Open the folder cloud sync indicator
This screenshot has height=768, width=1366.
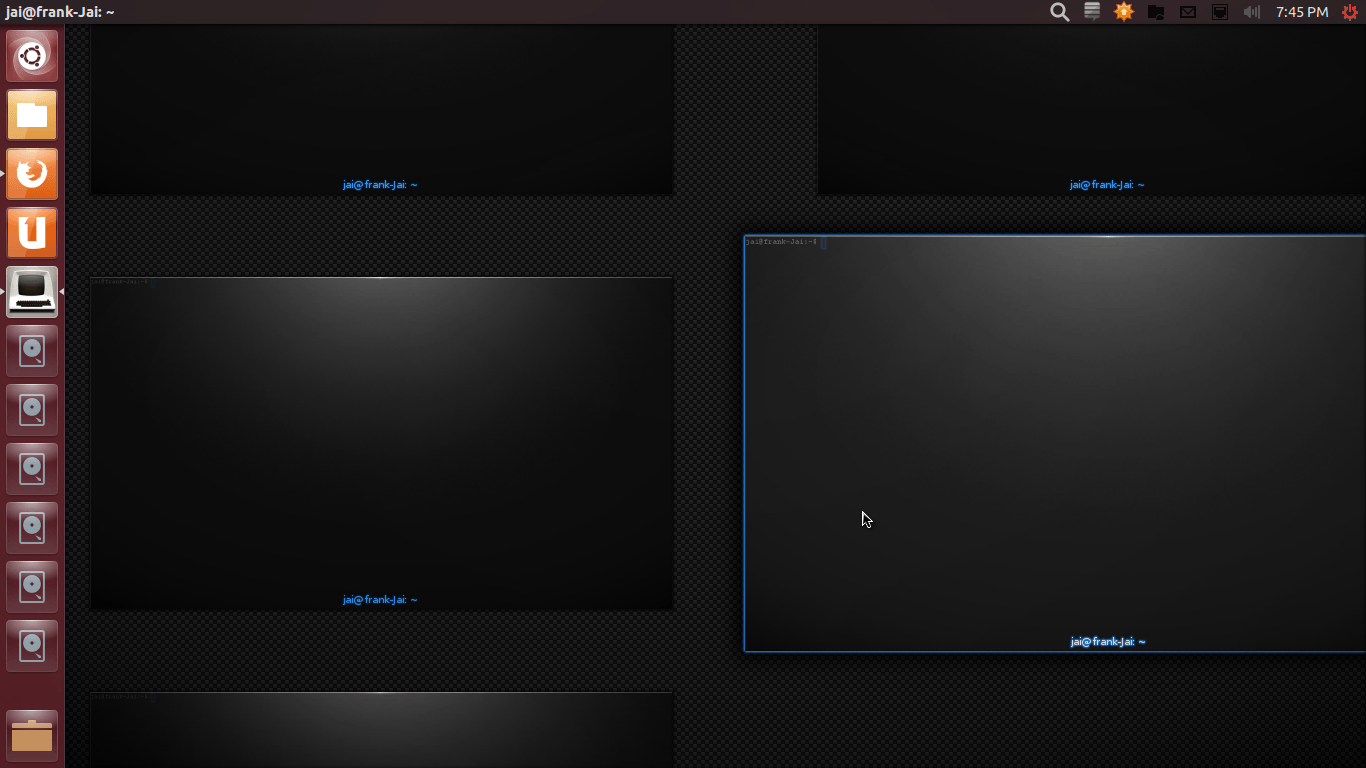(x=1156, y=12)
